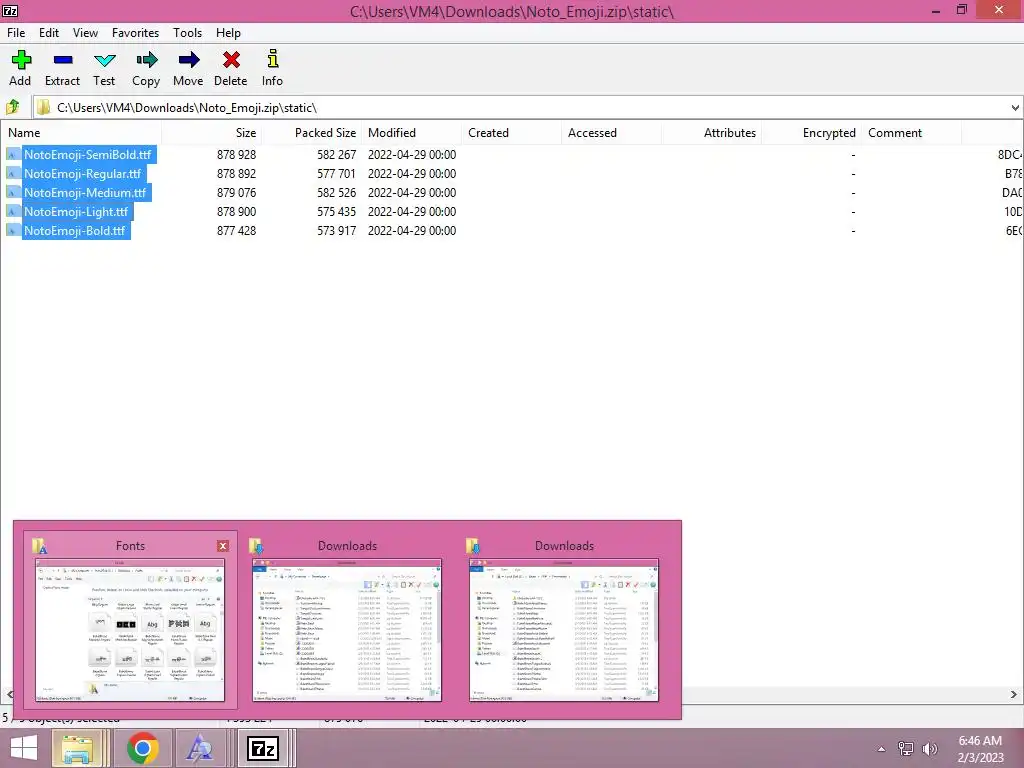
Task: Select the file NotoEmoji-Bold.ttf
Action: [74, 231]
